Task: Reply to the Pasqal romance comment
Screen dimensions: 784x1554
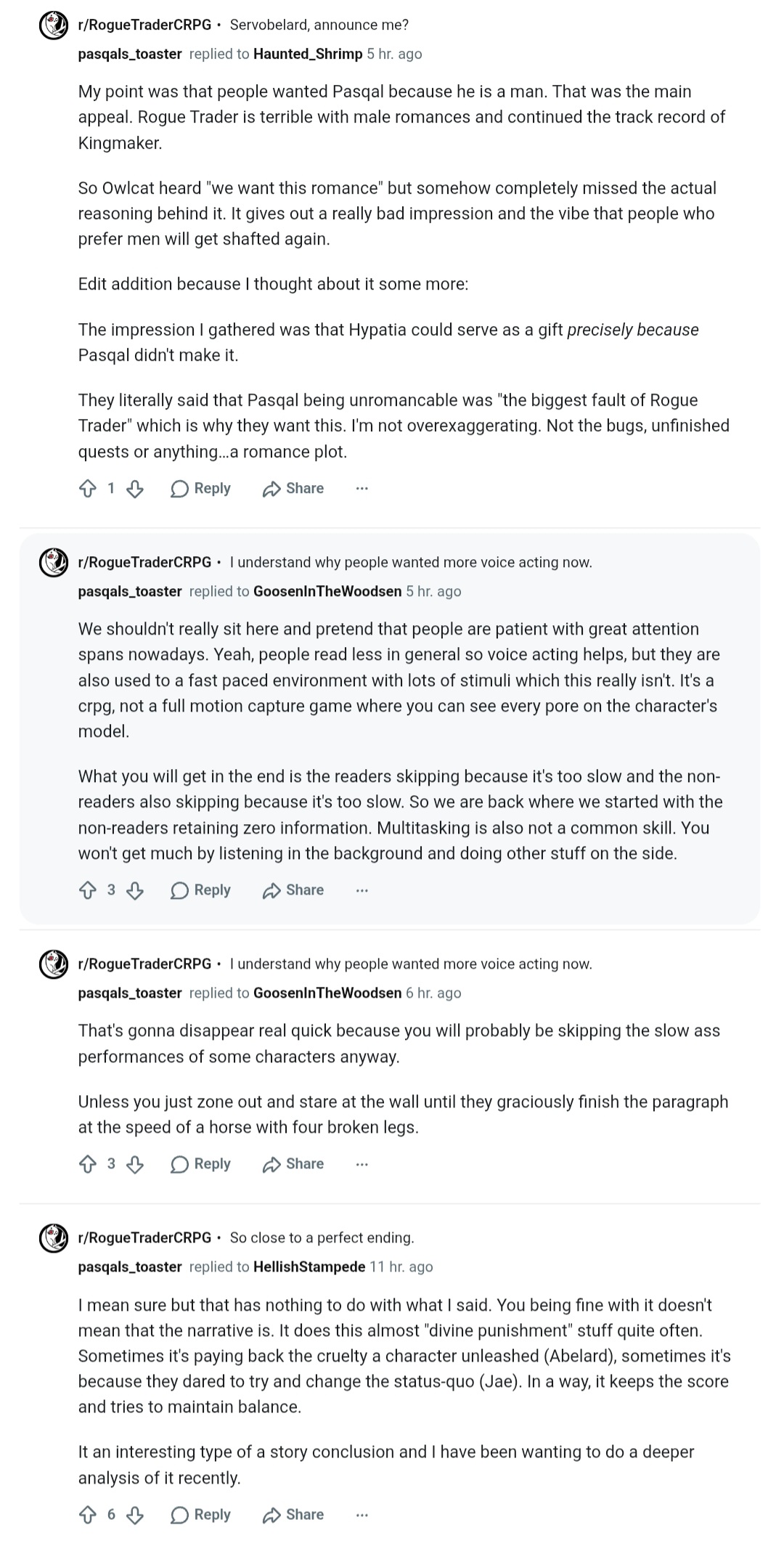Action: 200,489
